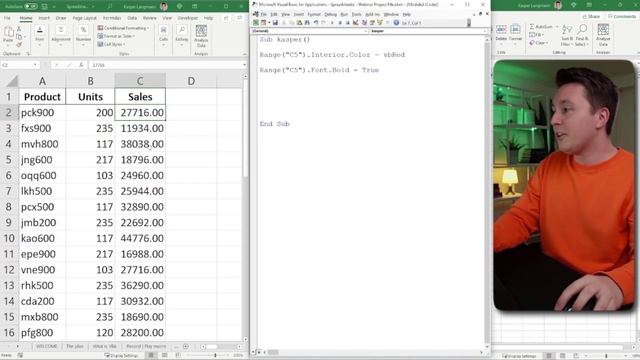Click the Reset stop icon in VBA
Viewport: 640px width, 360px height.
click(348, 22)
